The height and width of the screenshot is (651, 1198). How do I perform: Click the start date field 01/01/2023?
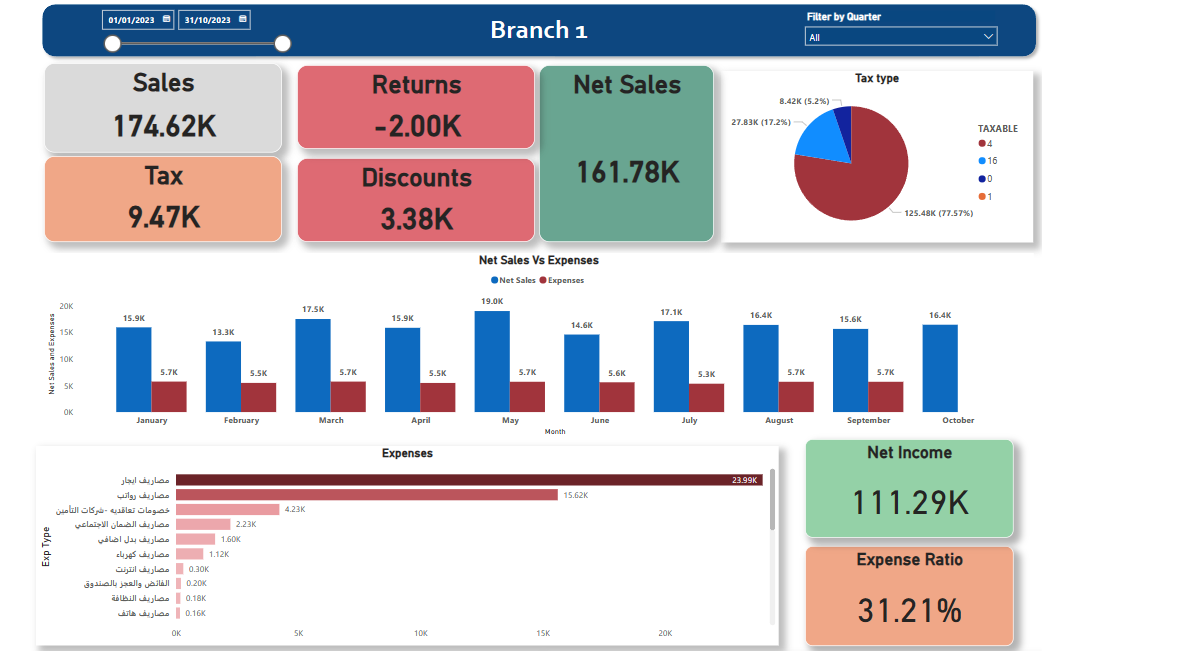[x=131, y=20]
